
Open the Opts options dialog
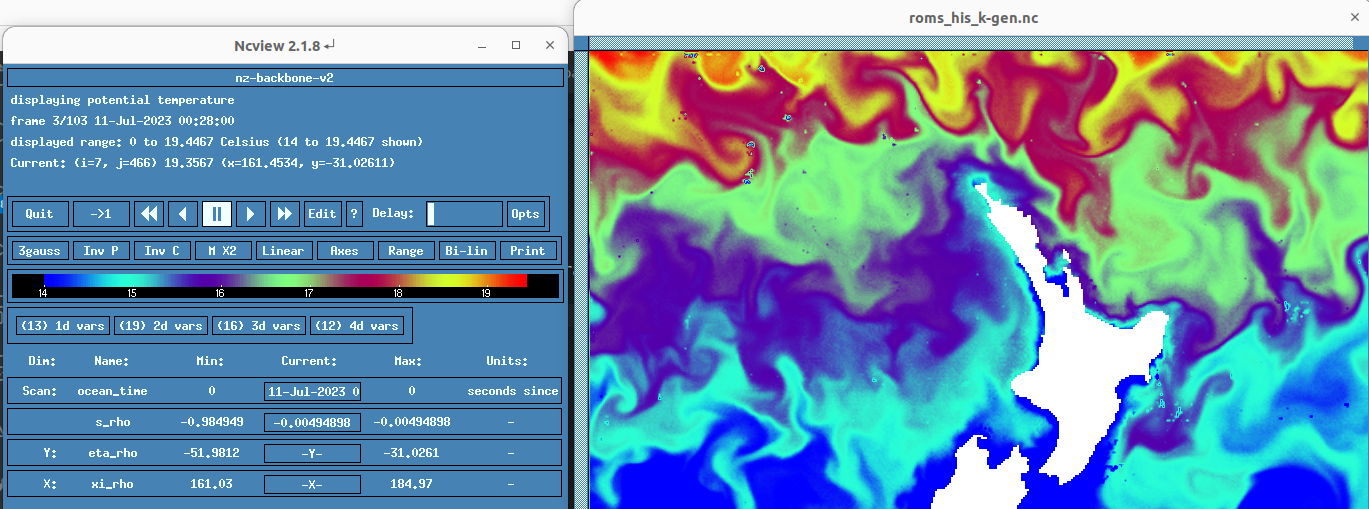click(x=525, y=214)
